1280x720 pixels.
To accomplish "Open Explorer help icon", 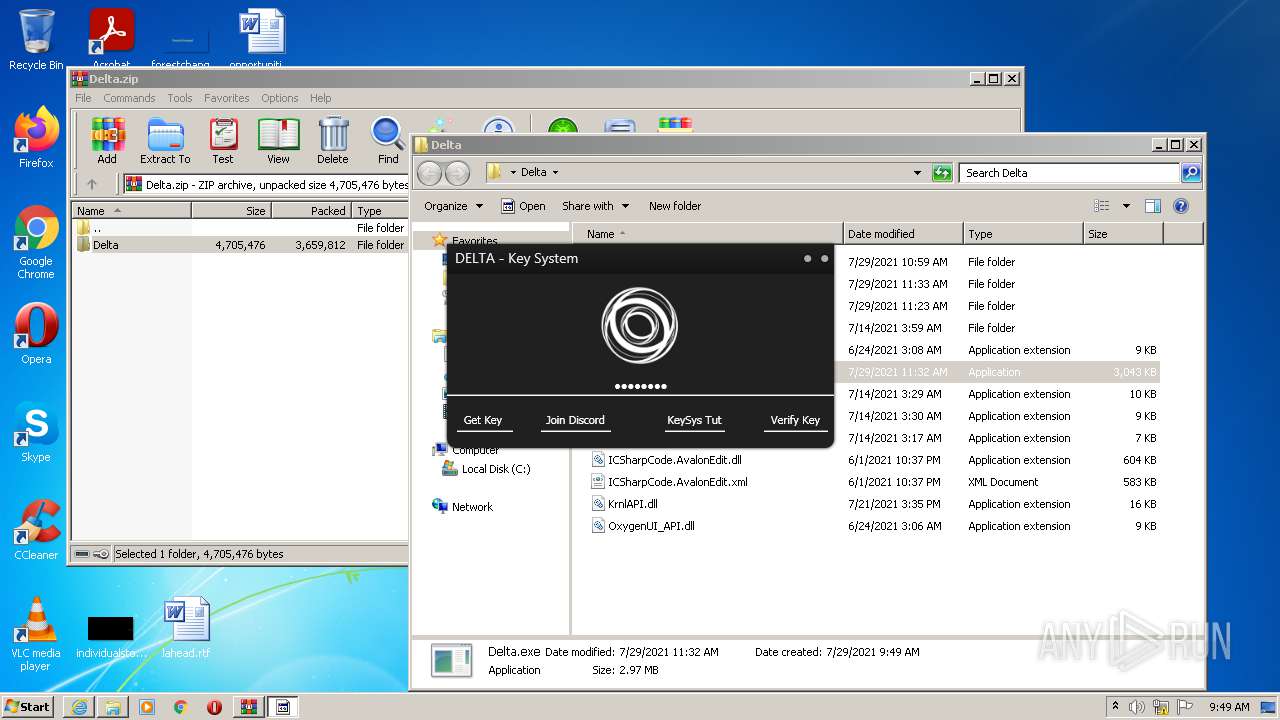I will 1181,206.
